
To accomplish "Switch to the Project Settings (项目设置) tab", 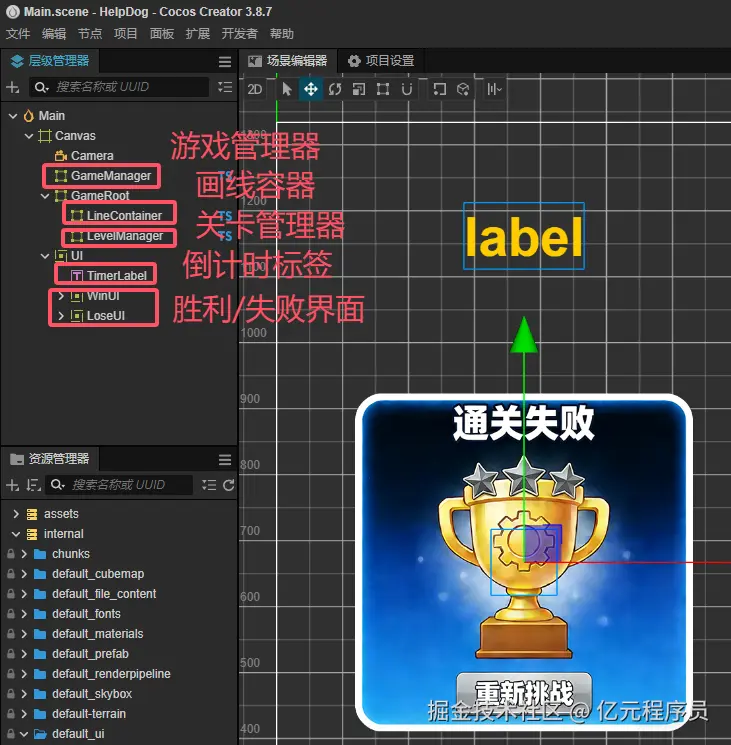I will coord(381,61).
